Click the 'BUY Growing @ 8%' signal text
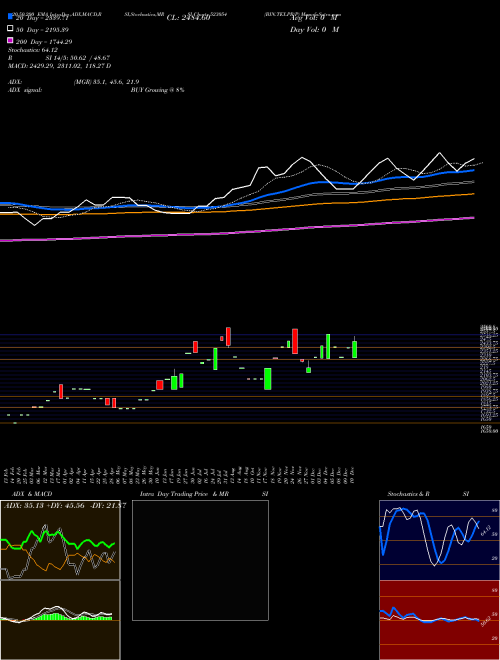500x660 pixels. (157, 90)
